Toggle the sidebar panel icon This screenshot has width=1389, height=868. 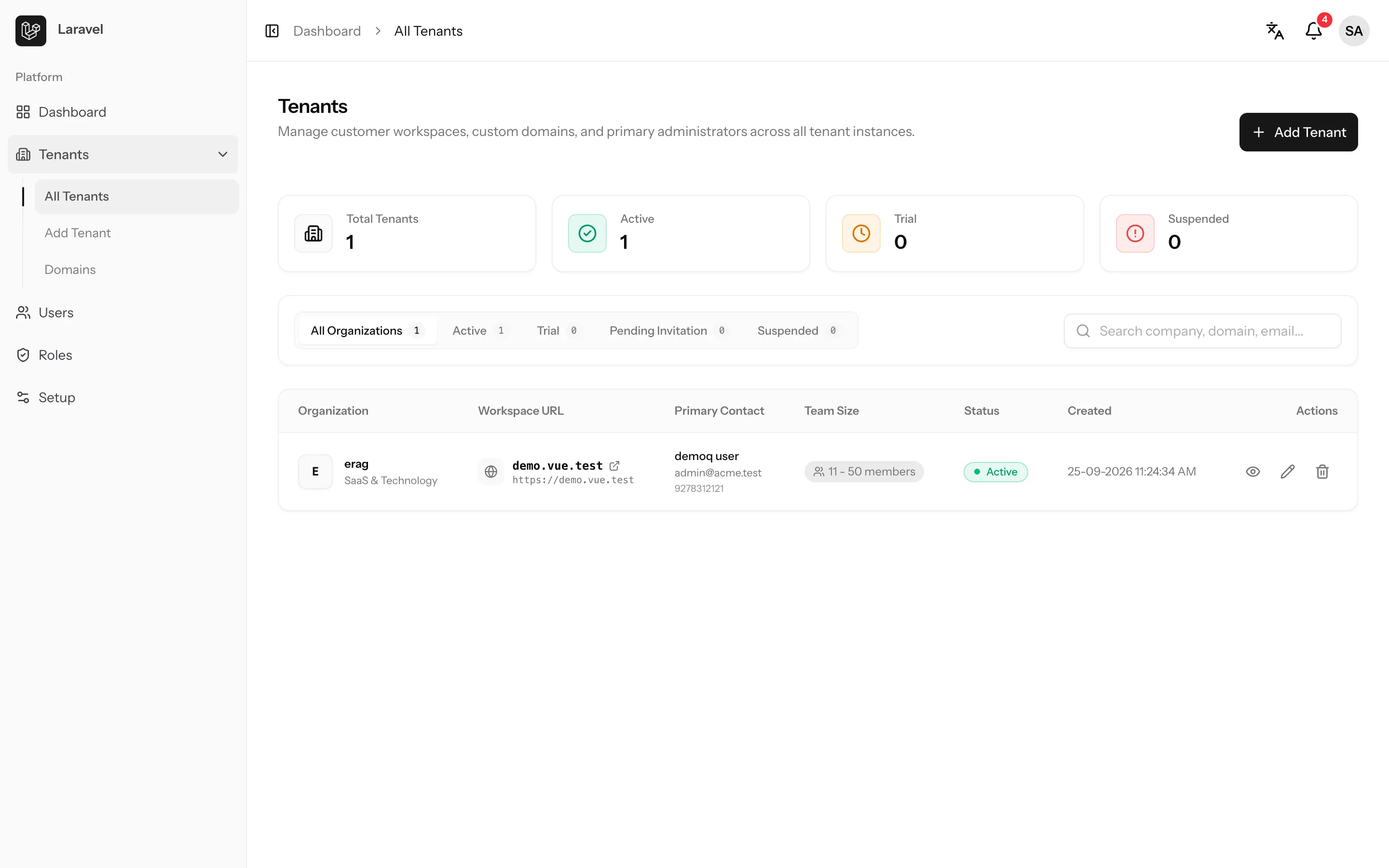(x=272, y=31)
